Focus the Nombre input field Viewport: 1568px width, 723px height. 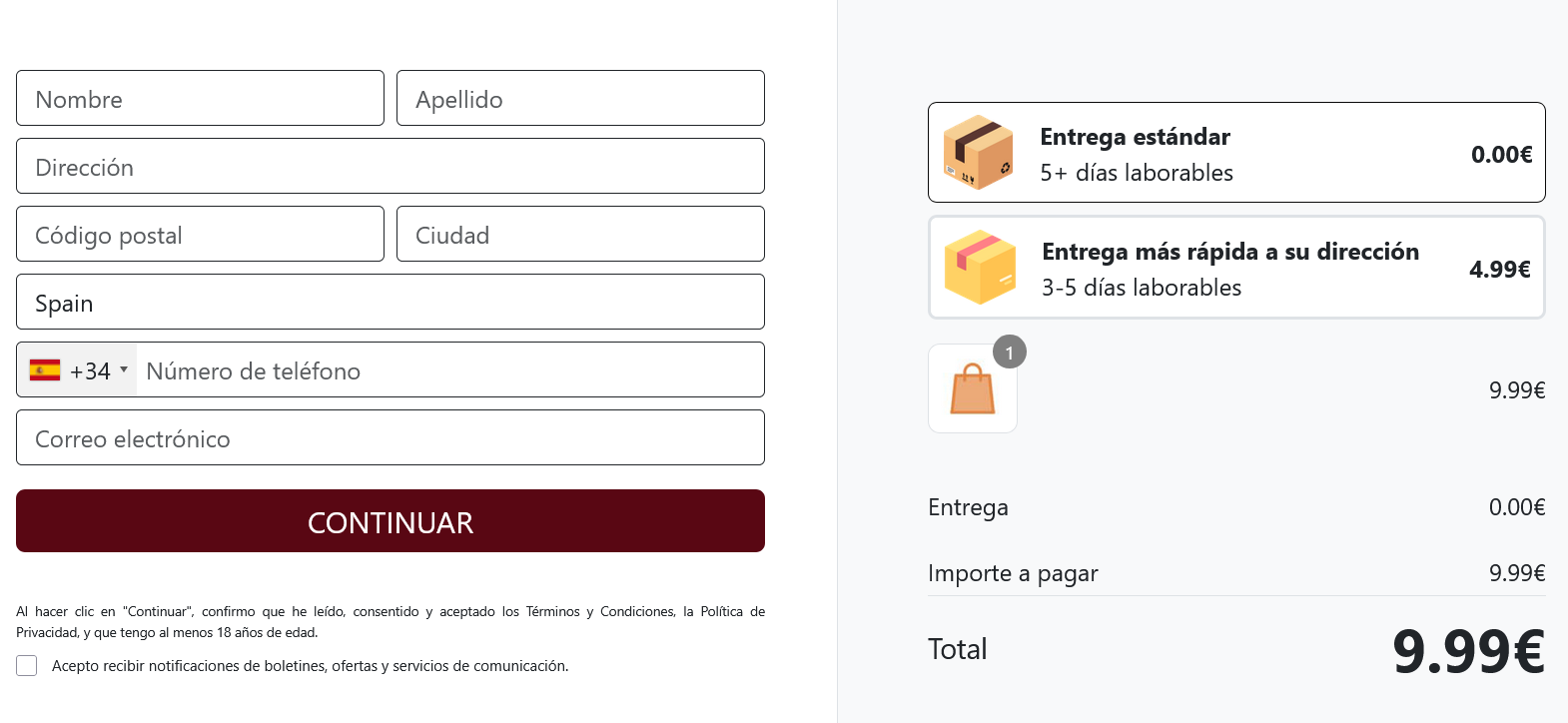[x=200, y=98]
